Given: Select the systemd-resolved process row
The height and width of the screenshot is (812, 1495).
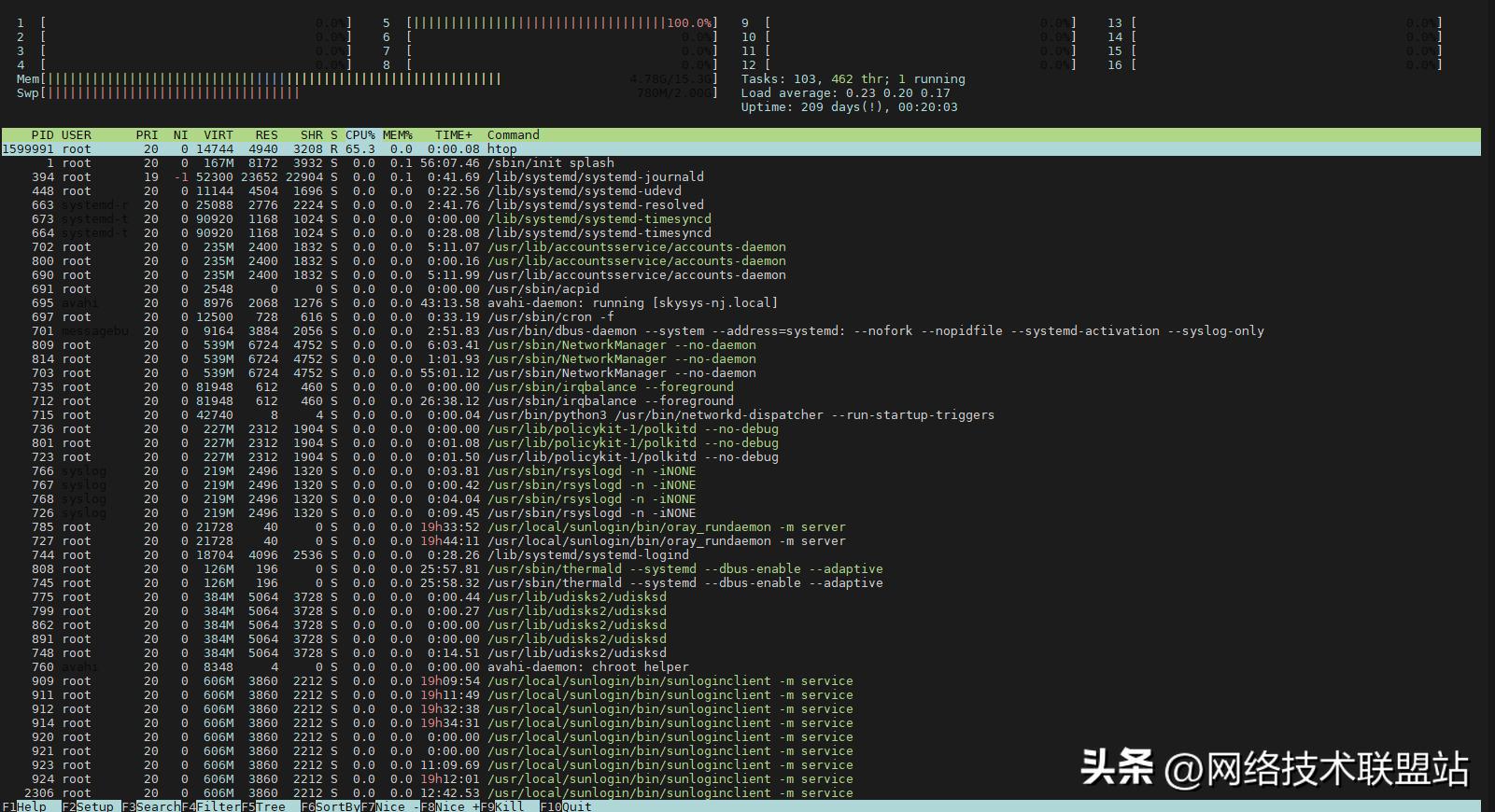Looking at the screenshot, I should (741, 205).
